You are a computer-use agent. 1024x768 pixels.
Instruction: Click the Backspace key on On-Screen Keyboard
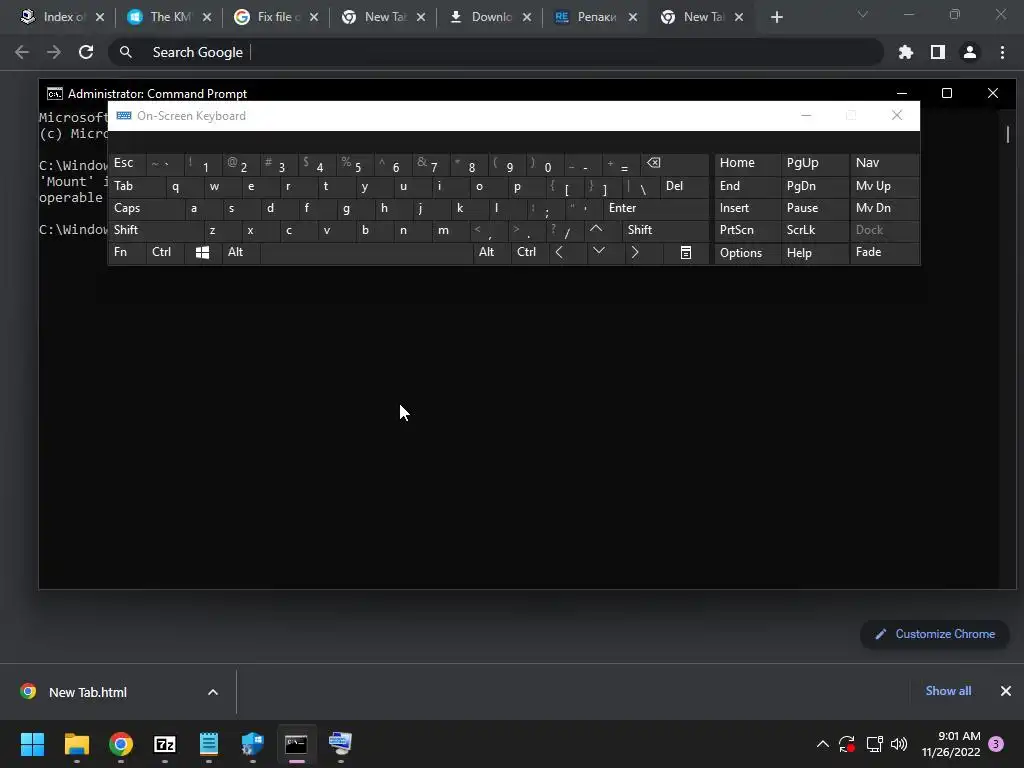(676, 163)
